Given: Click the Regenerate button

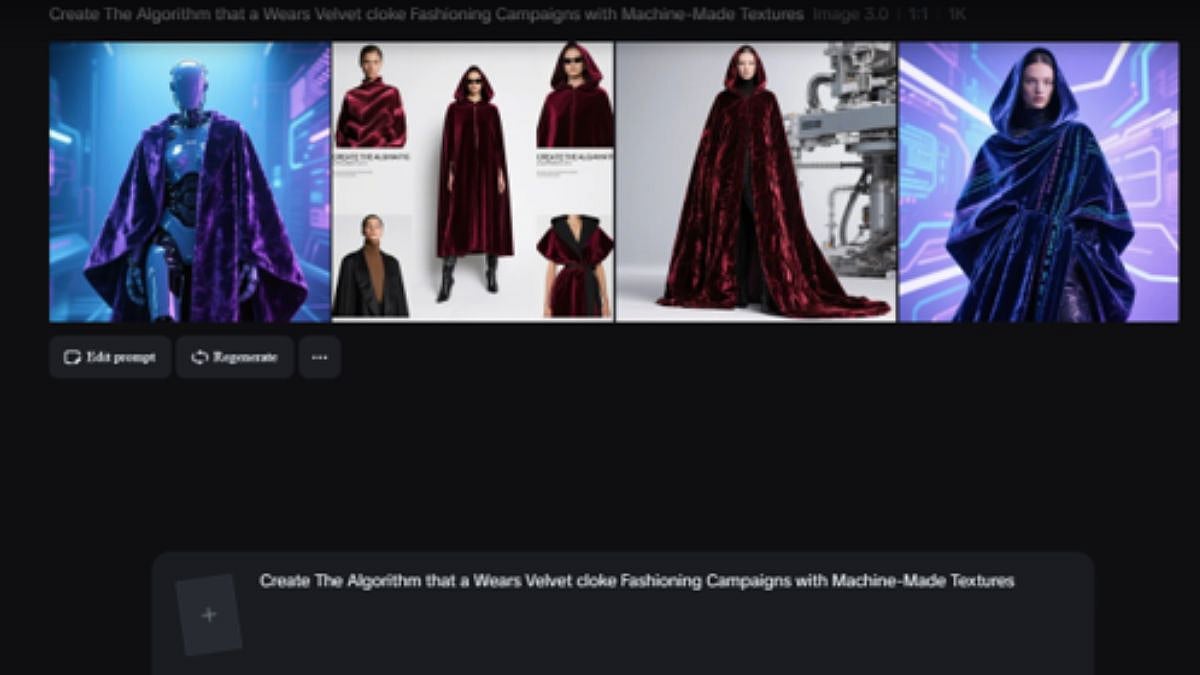Looking at the screenshot, I should tap(234, 357).
